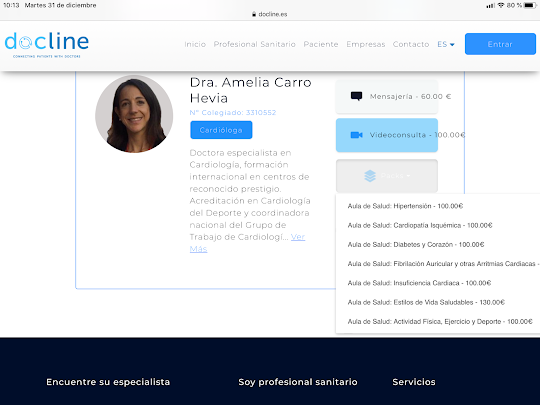Choose Aula de Salud: Diabetes y Corazón
Viewport: 540px width, 405px height.
(x=416, y=245)
